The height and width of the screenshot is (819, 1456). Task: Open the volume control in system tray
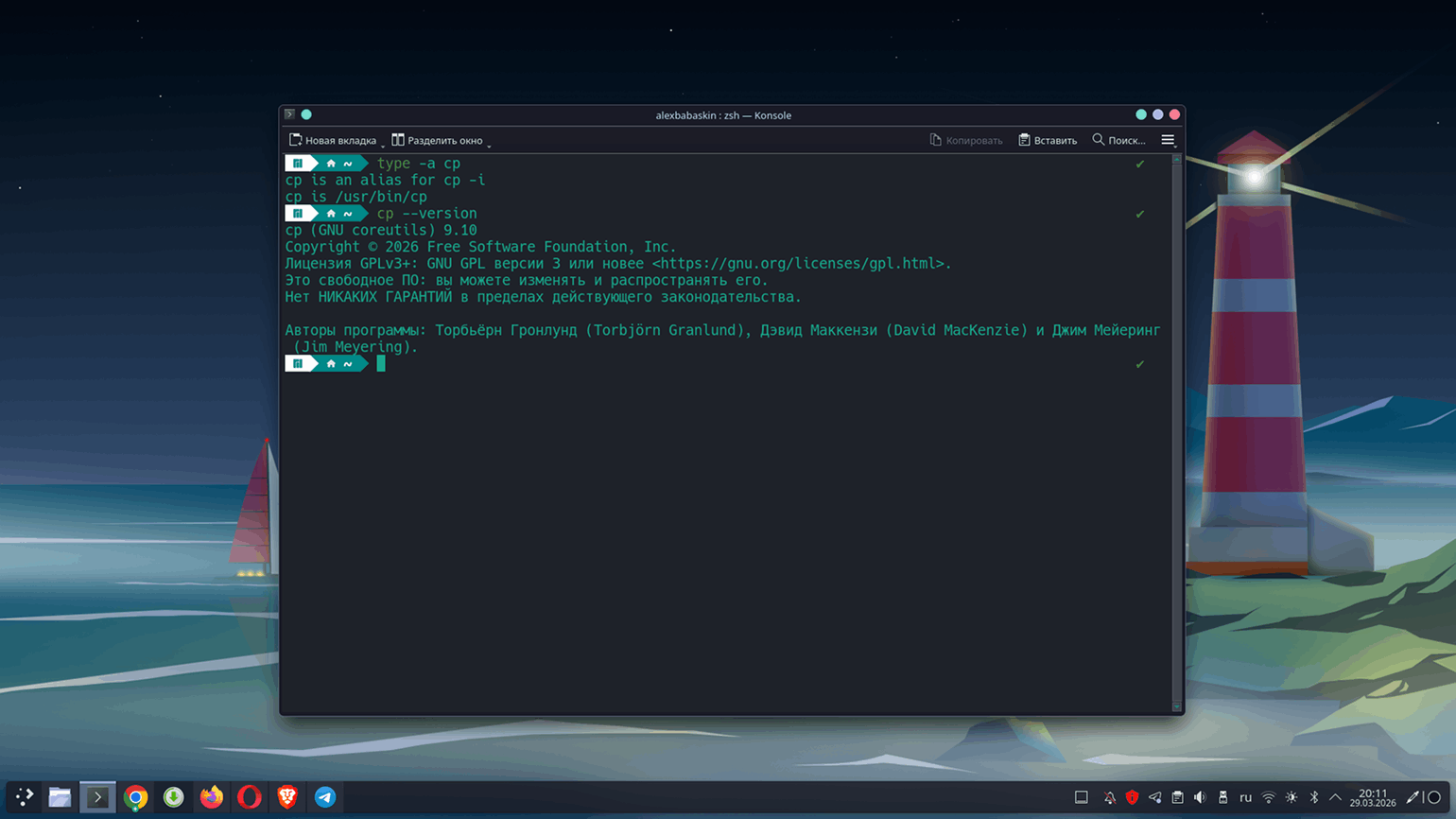(x=1200, y=797)
